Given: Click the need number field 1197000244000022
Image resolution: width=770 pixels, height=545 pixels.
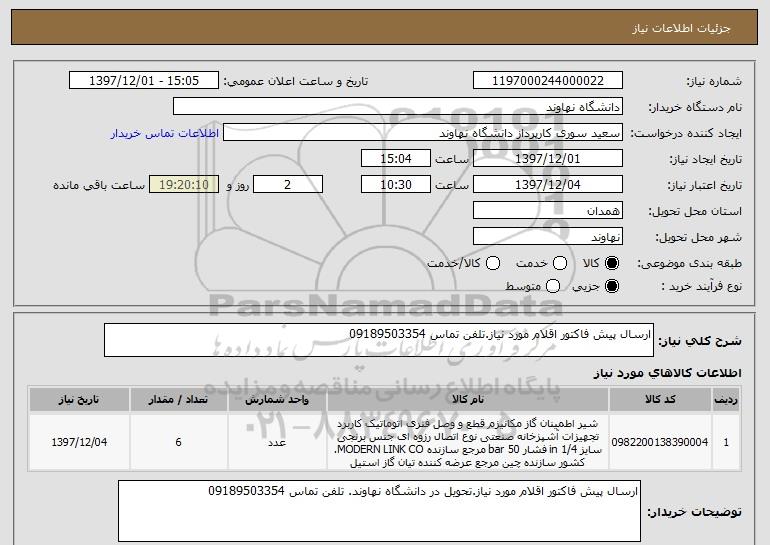Looking at the screenshot, I should coord(548,81).
